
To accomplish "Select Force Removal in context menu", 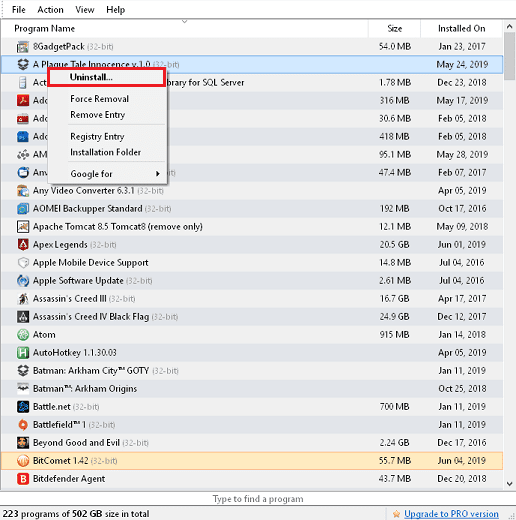I will [99, 99].
